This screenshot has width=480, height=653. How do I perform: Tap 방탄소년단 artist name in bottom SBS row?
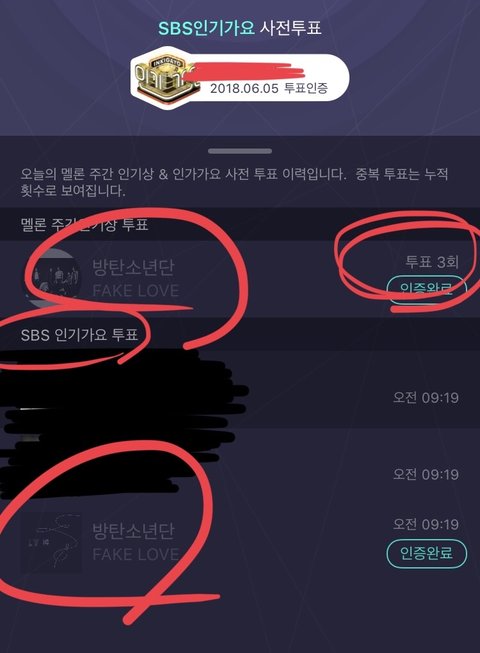coord(133,531)
